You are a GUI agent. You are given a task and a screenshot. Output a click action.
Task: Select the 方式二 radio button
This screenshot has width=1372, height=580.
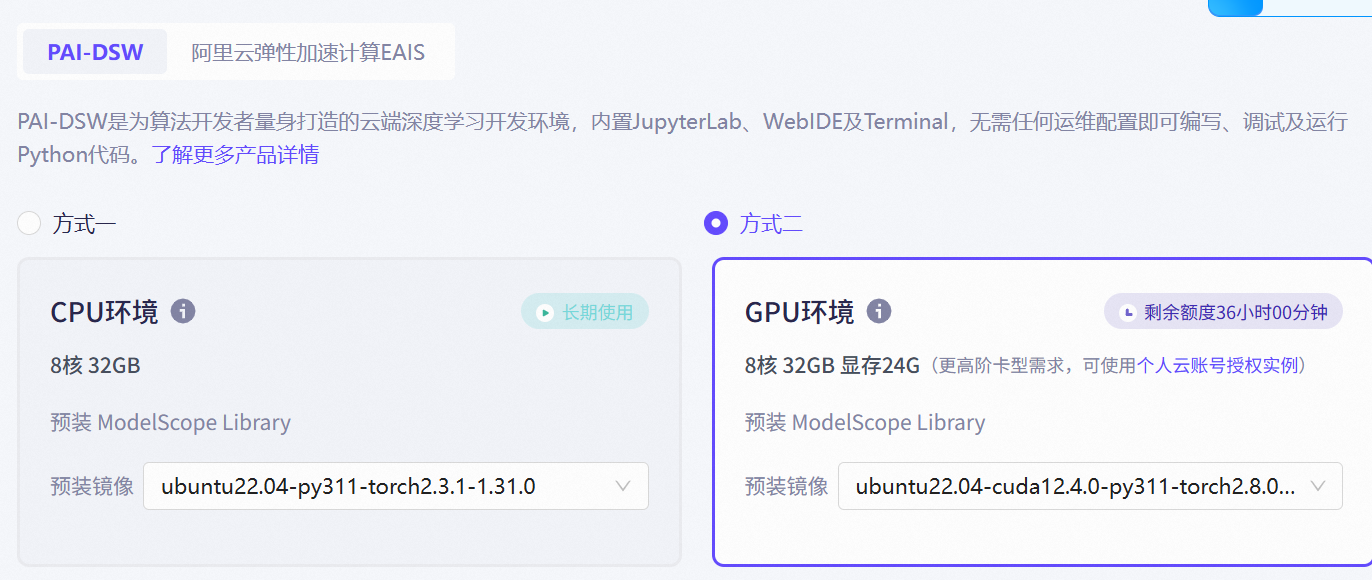[x=716, y=223]
